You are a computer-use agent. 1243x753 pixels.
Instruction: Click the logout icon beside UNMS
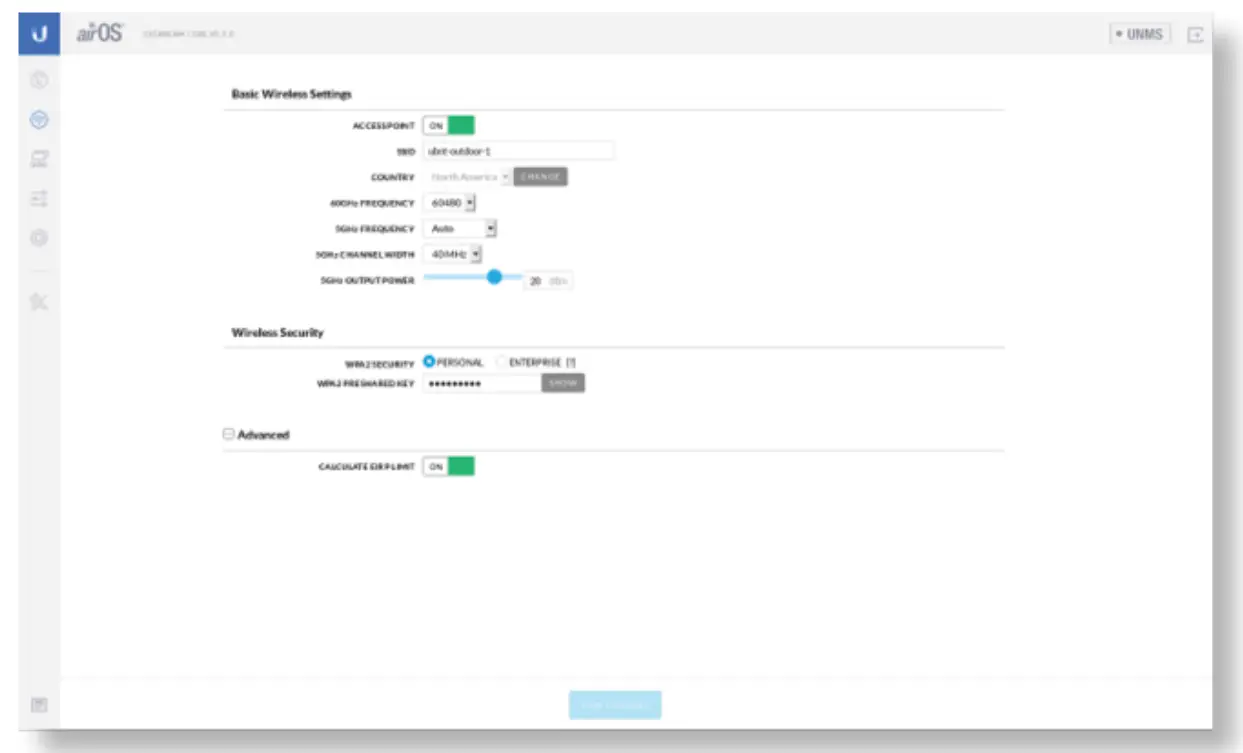tap(1195, 34)
